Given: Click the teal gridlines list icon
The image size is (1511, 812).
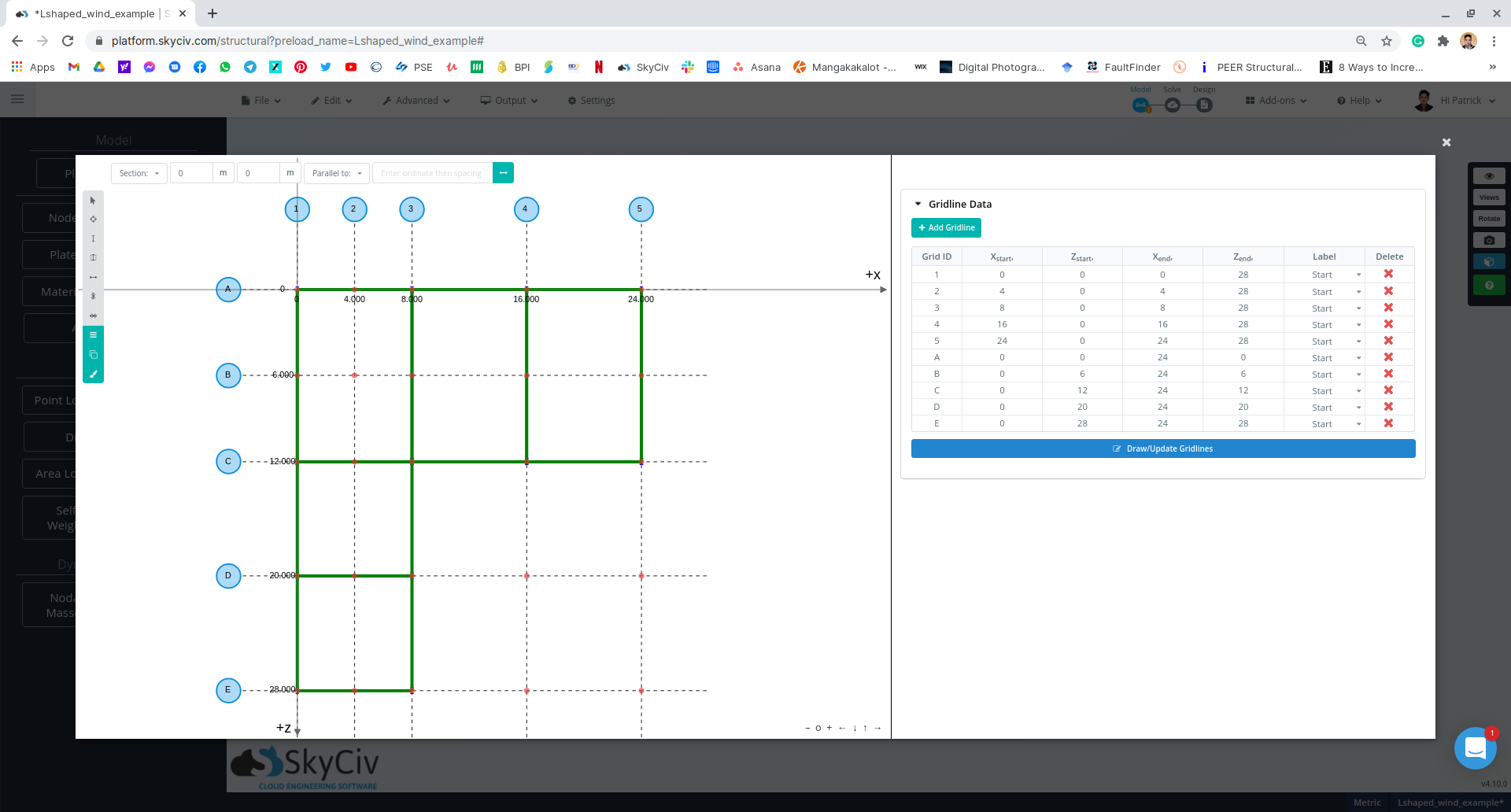Looking at the screenshot, I should click(x=93, y=335).
